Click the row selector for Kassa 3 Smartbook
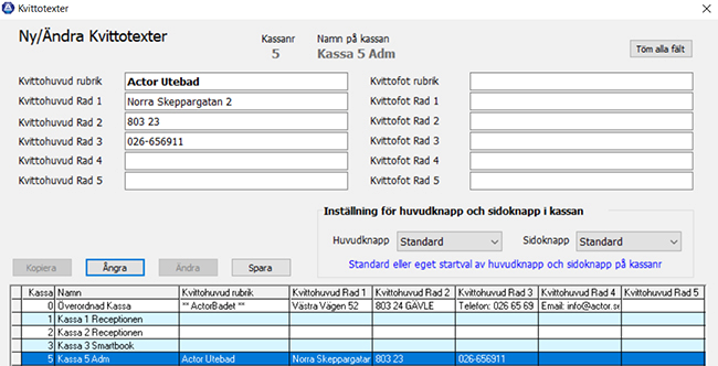The width and height of the screenshot is (718, 366). pos(16,346)
